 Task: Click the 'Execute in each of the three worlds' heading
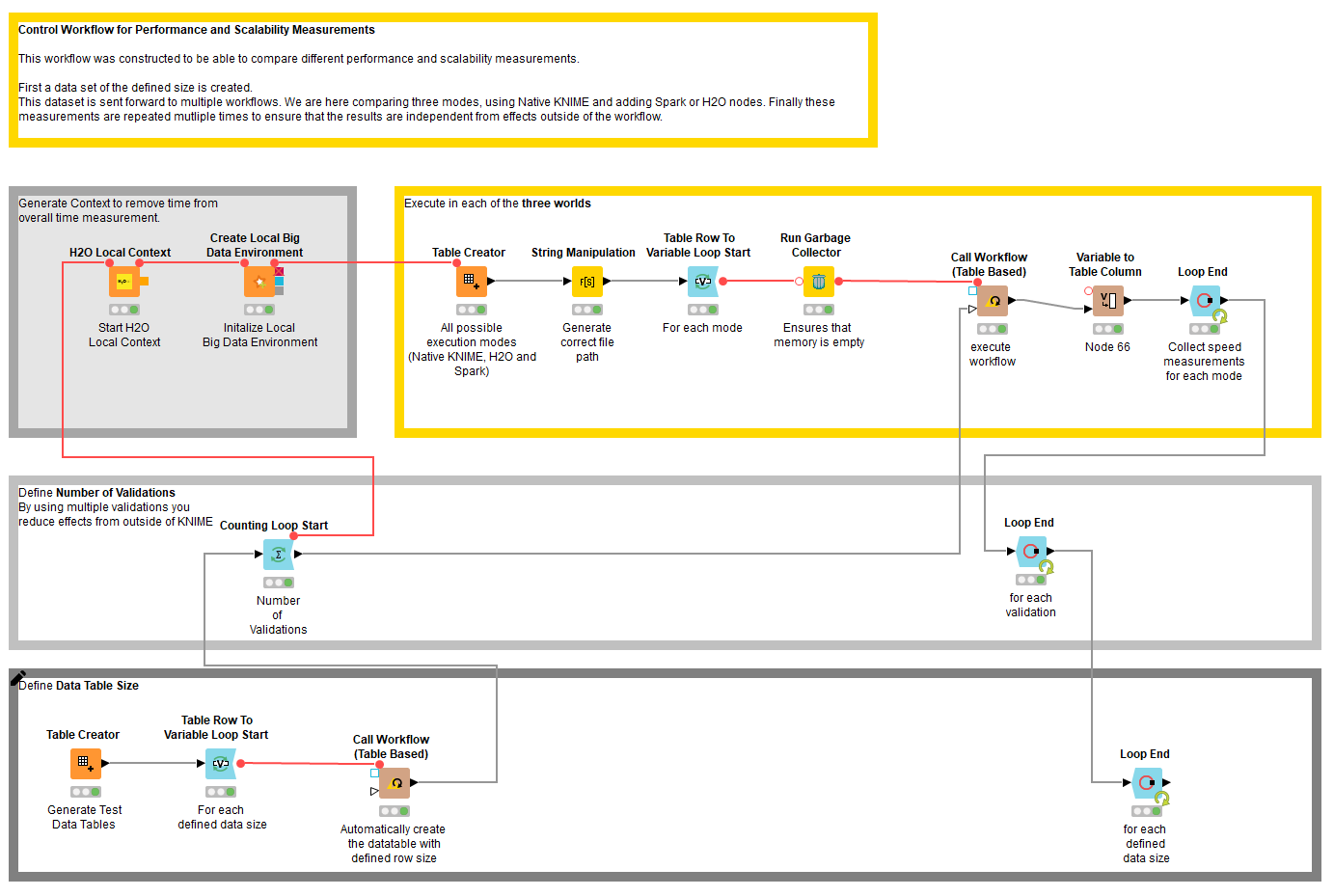tap(498, 204)
